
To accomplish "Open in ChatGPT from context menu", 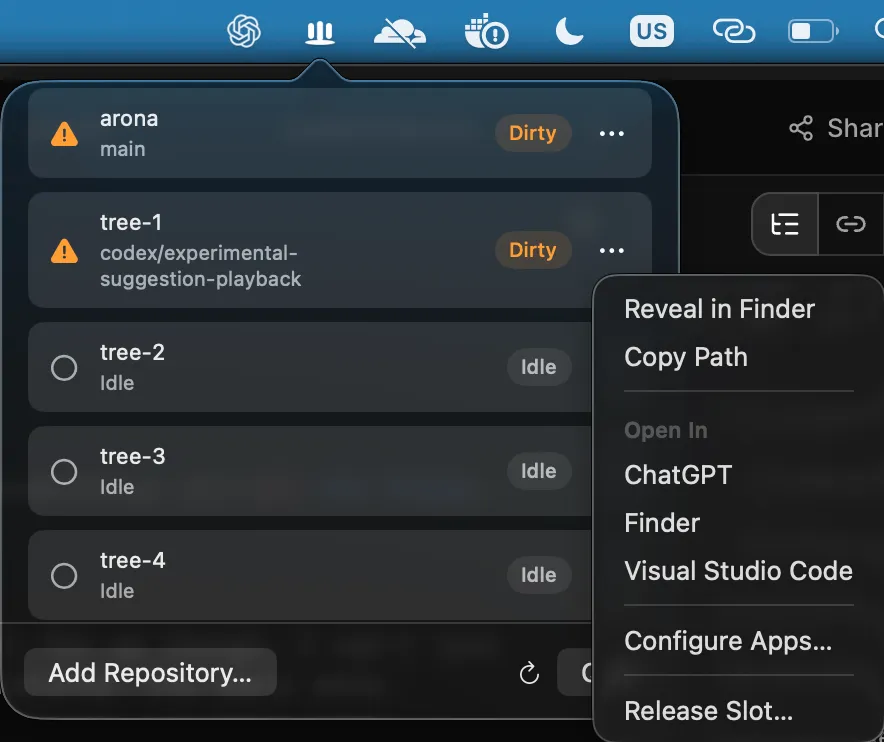I will [x=678, y=475].
